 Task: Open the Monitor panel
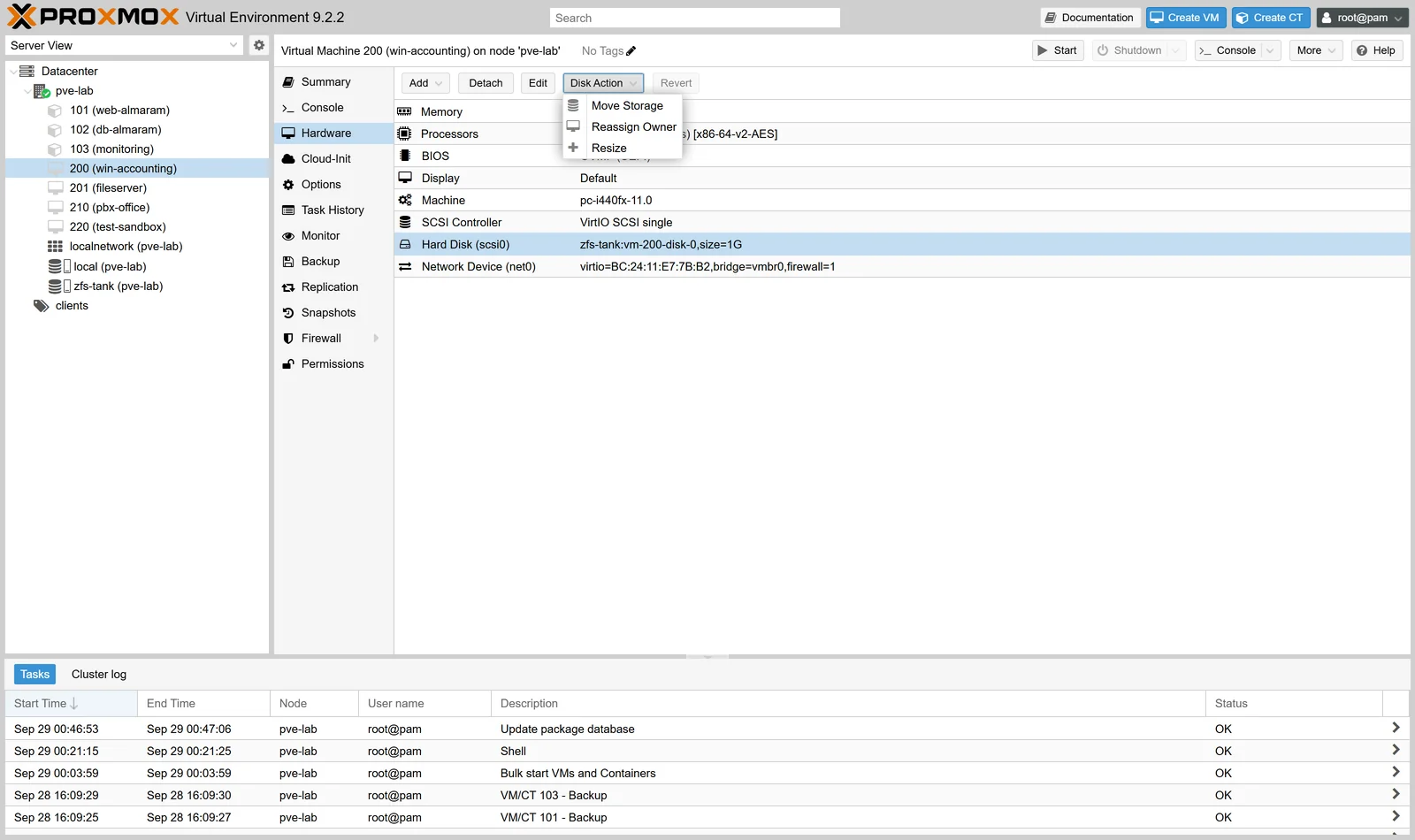click(333, 236)
